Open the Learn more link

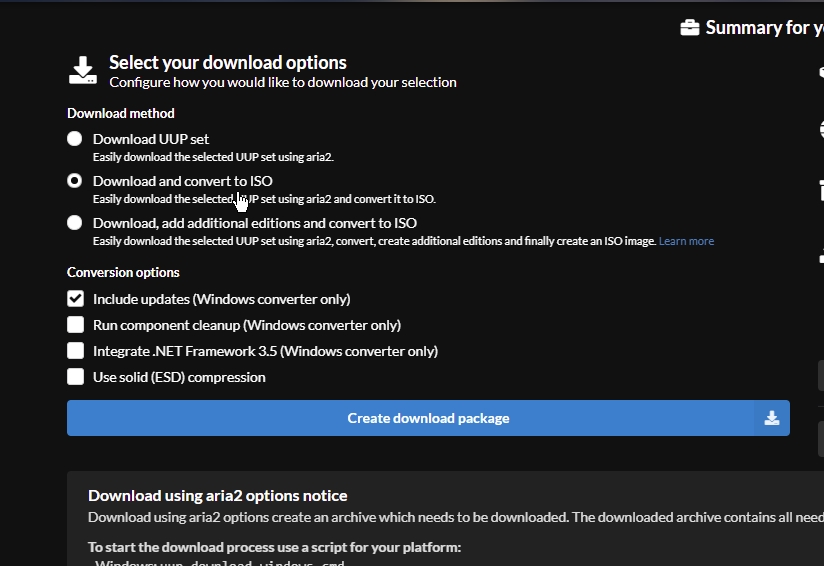click(x=686, y=241)
